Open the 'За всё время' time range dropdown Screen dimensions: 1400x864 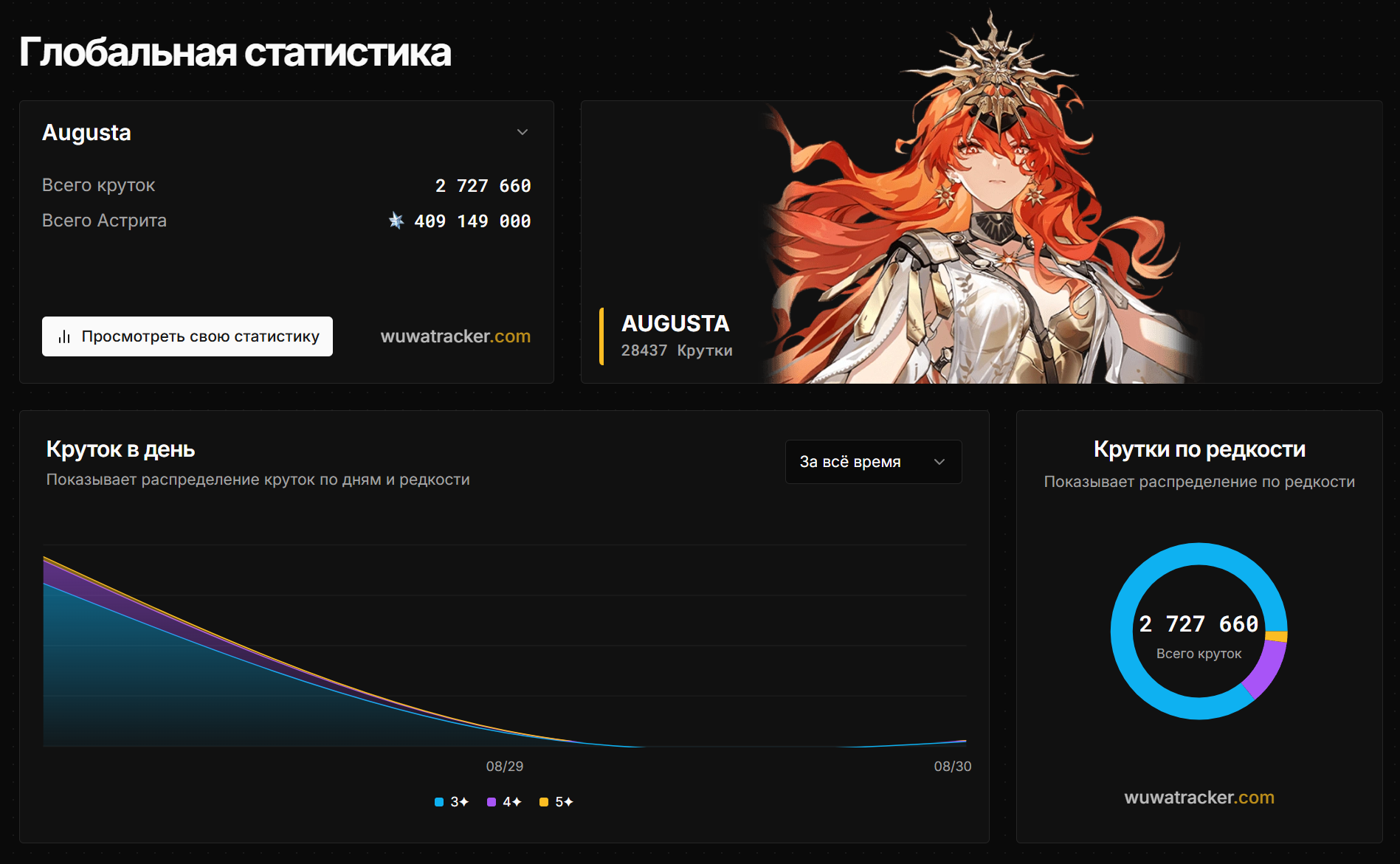pyautogui.click(x=874, y=462)
